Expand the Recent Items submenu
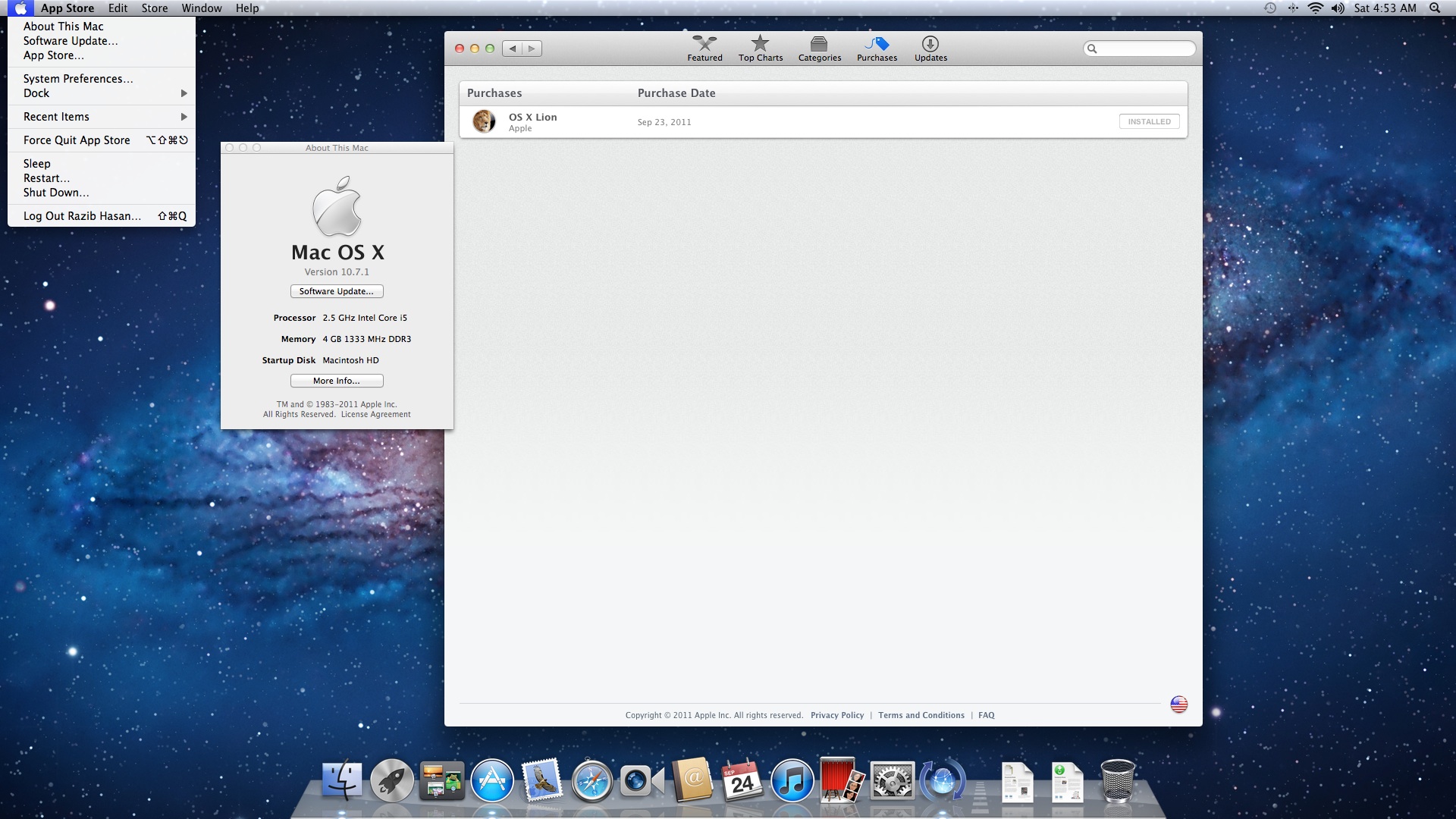1456x819 pixels. [x=102, y=117]
